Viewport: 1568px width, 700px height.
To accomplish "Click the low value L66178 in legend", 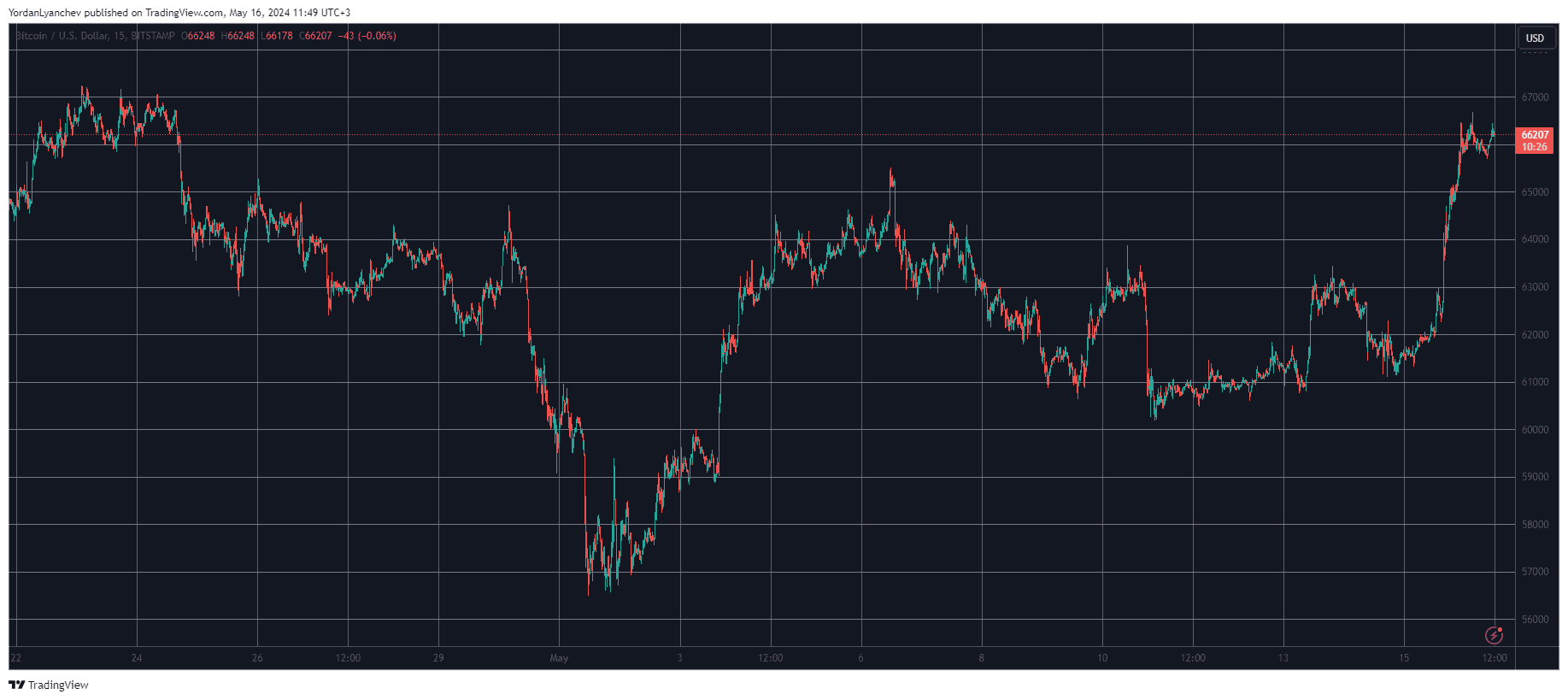I will (277, 36).
